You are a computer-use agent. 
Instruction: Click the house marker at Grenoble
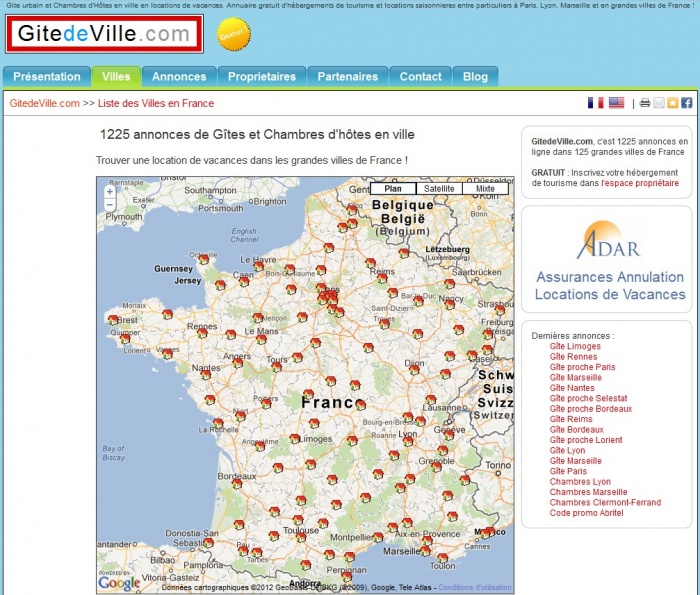point(437,467)
